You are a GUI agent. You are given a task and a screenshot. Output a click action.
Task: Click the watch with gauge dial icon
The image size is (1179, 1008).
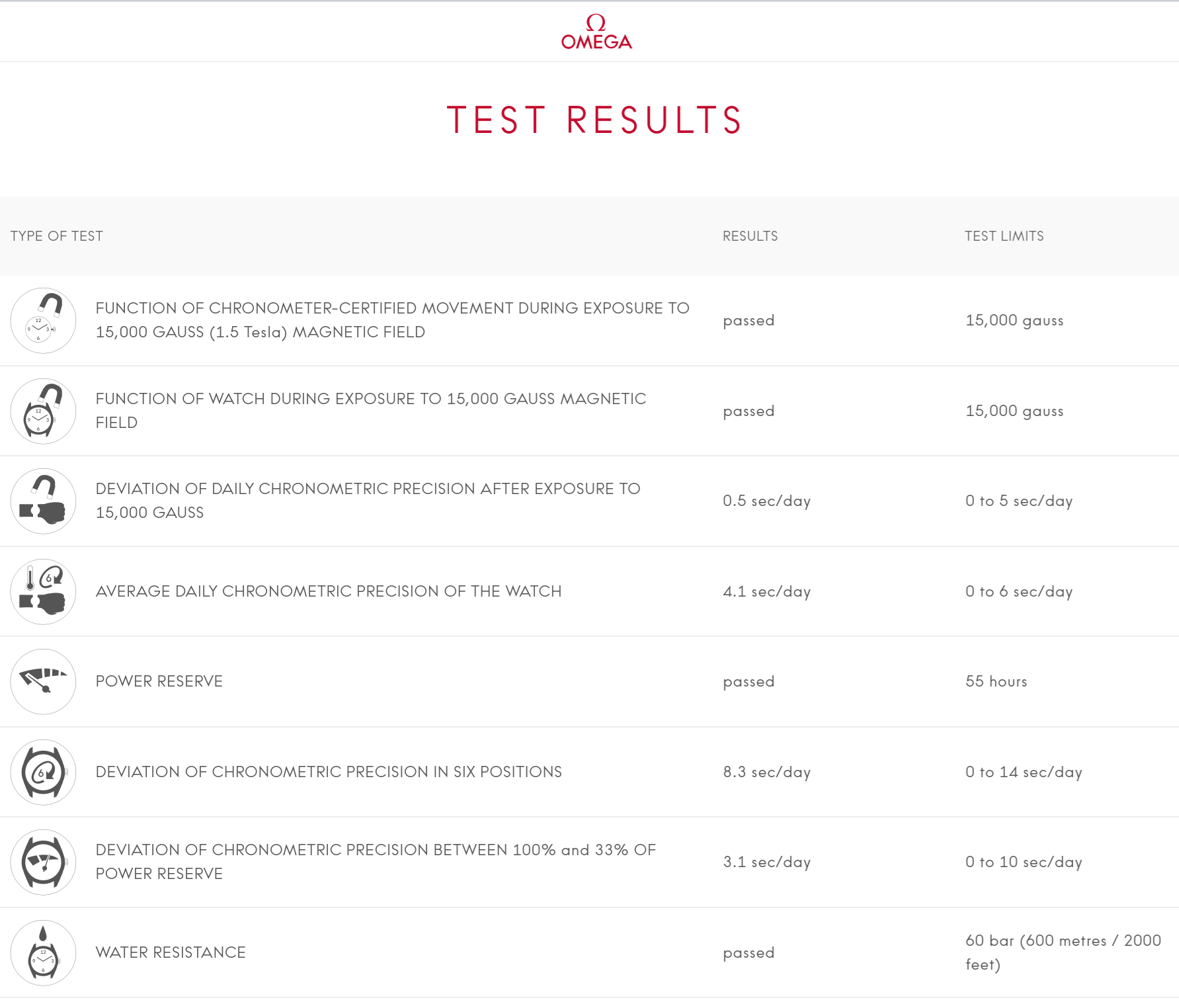tap(43, 862)
